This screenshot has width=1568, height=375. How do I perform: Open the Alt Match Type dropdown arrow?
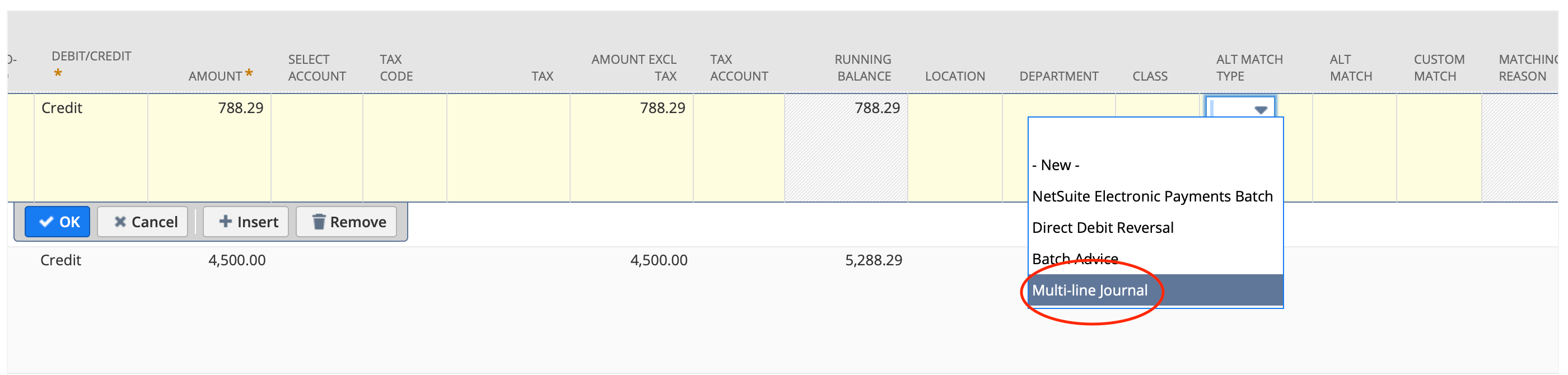(1261, 110)
